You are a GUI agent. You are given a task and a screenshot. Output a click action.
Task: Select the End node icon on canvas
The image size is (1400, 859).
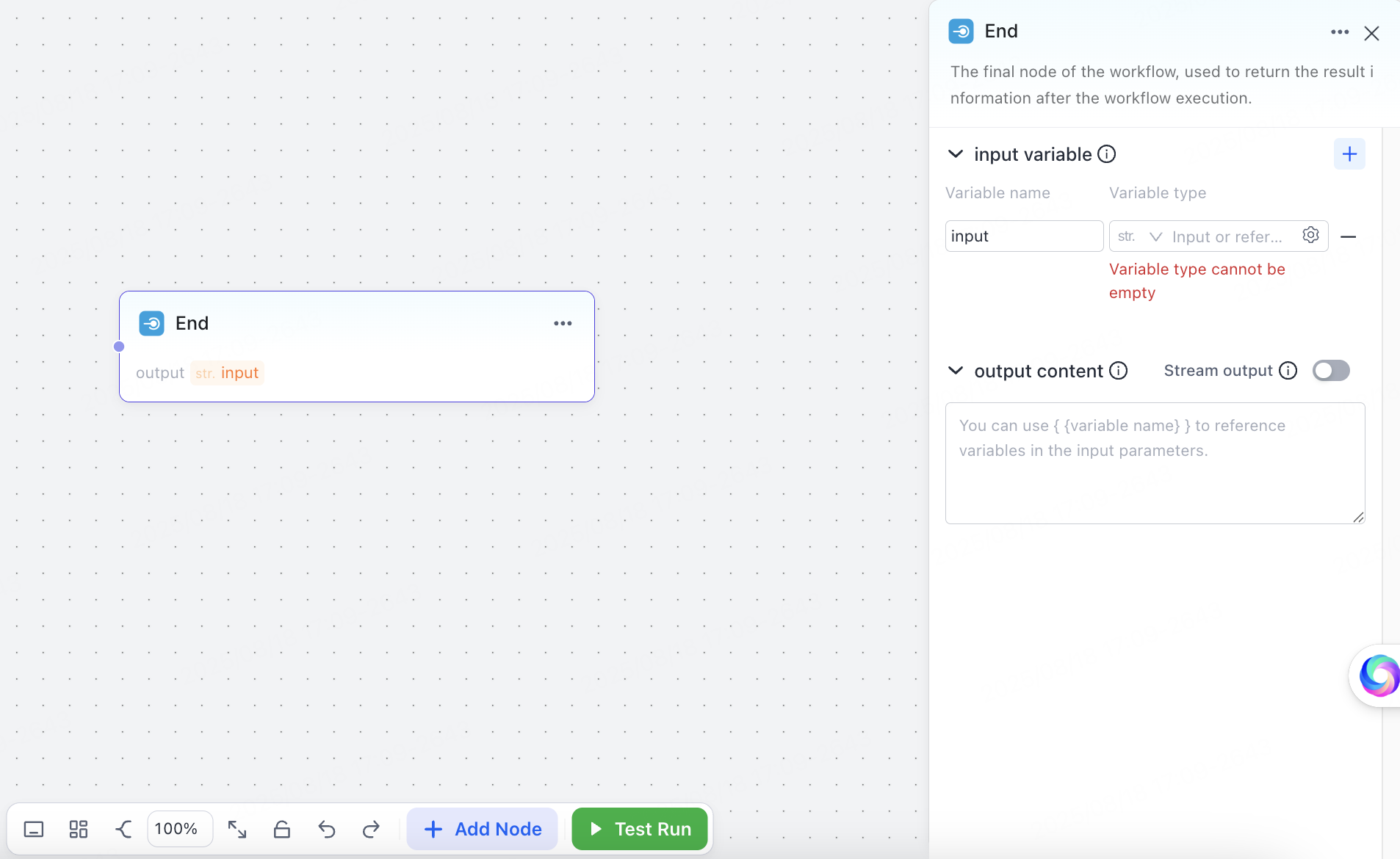click(152, 323)
